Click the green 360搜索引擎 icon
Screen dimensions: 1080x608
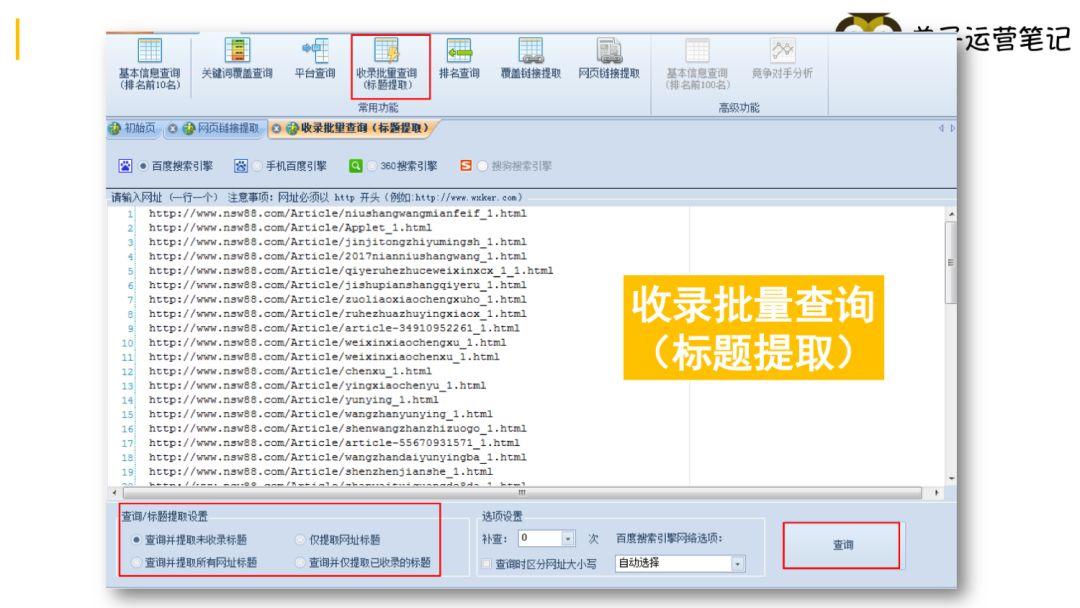coord(355,166)
